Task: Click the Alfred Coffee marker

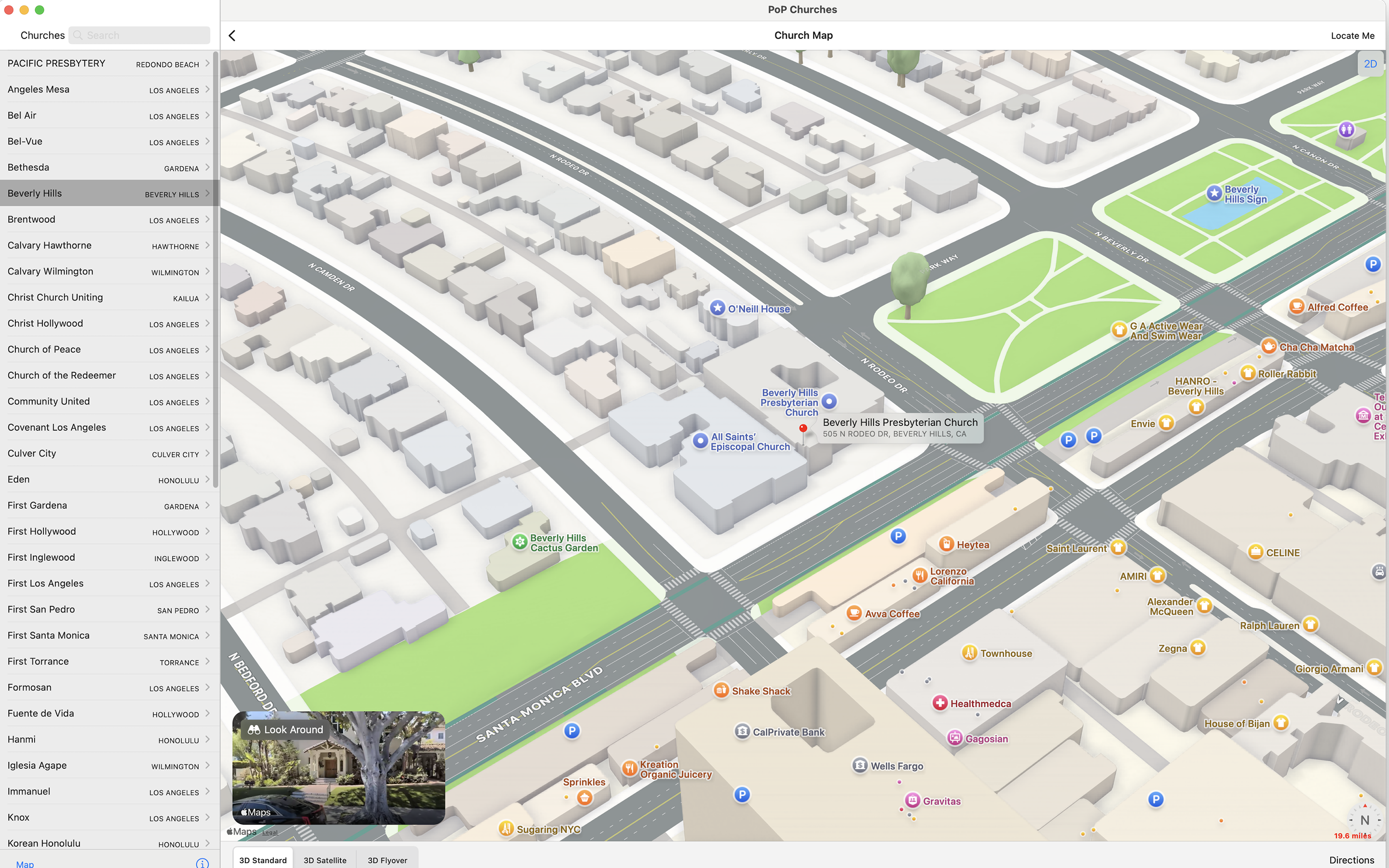Action: pos(1296,307)
